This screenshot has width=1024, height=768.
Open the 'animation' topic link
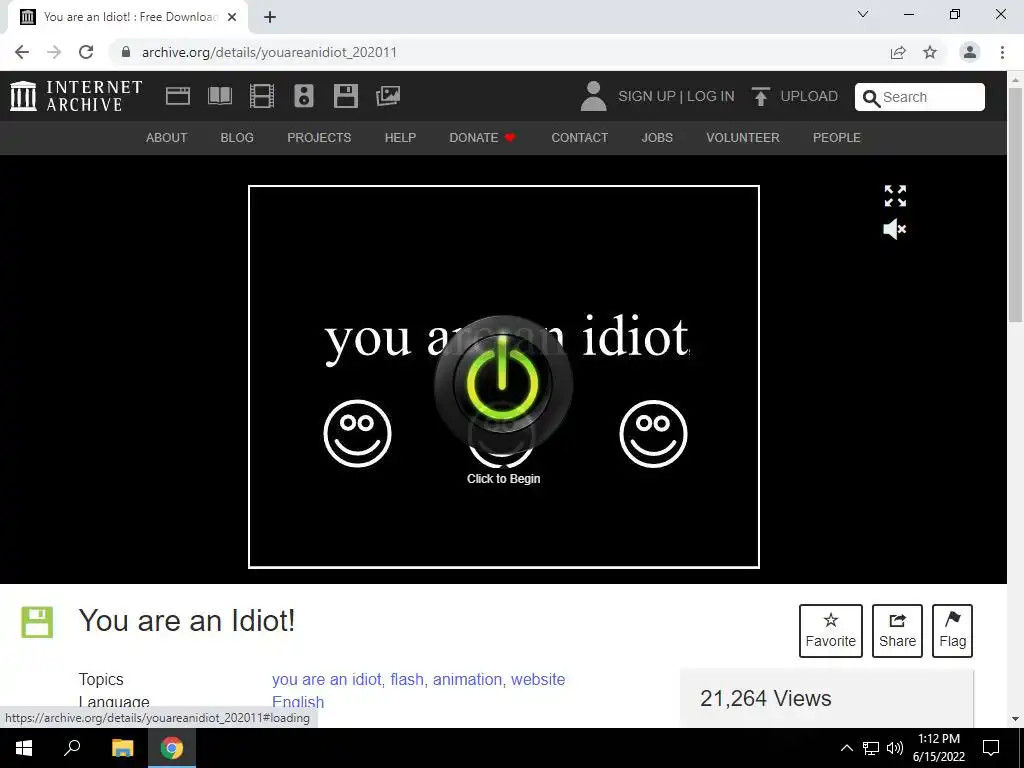tap(468, 679)
